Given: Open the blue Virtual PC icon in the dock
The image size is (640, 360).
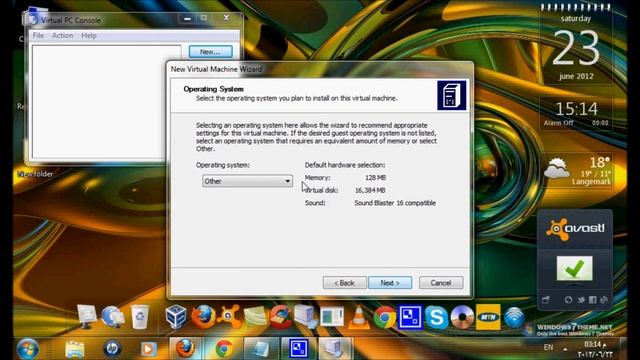Looking at the screenshot, I should [x=410, y=317].
